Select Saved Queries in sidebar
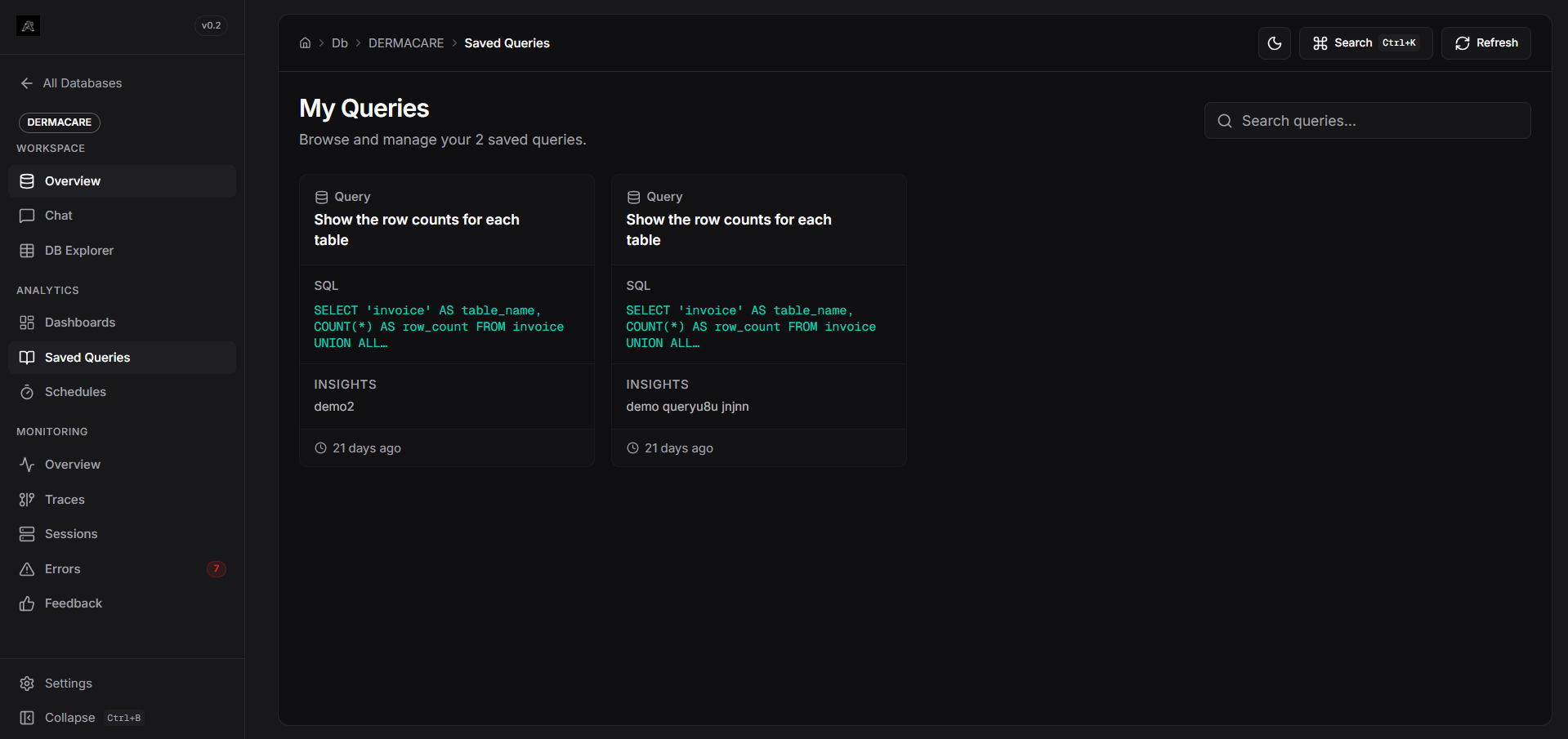The width and height of the screenshot is (1568, 739). click(x=123, y=358)
